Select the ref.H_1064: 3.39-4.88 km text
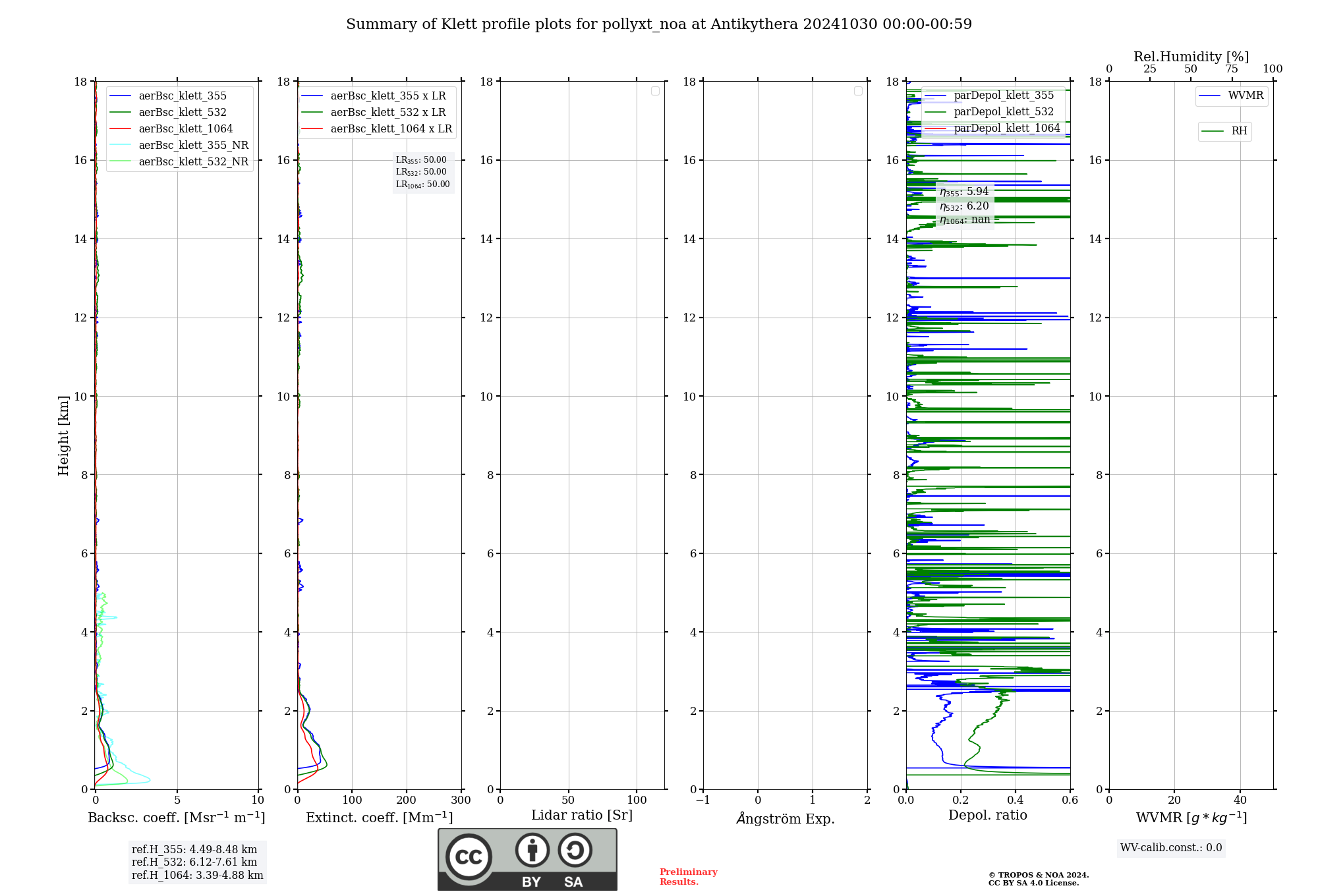Screen dimensions: 1318x896 [x=198, y=876]
